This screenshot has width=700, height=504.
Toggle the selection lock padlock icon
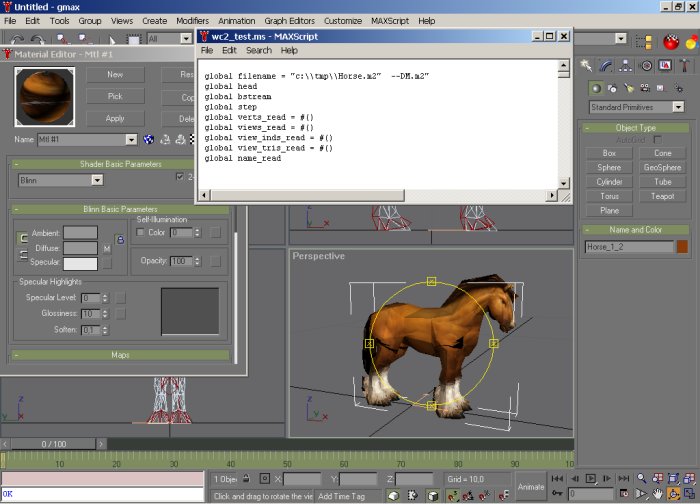coord(246,479)
